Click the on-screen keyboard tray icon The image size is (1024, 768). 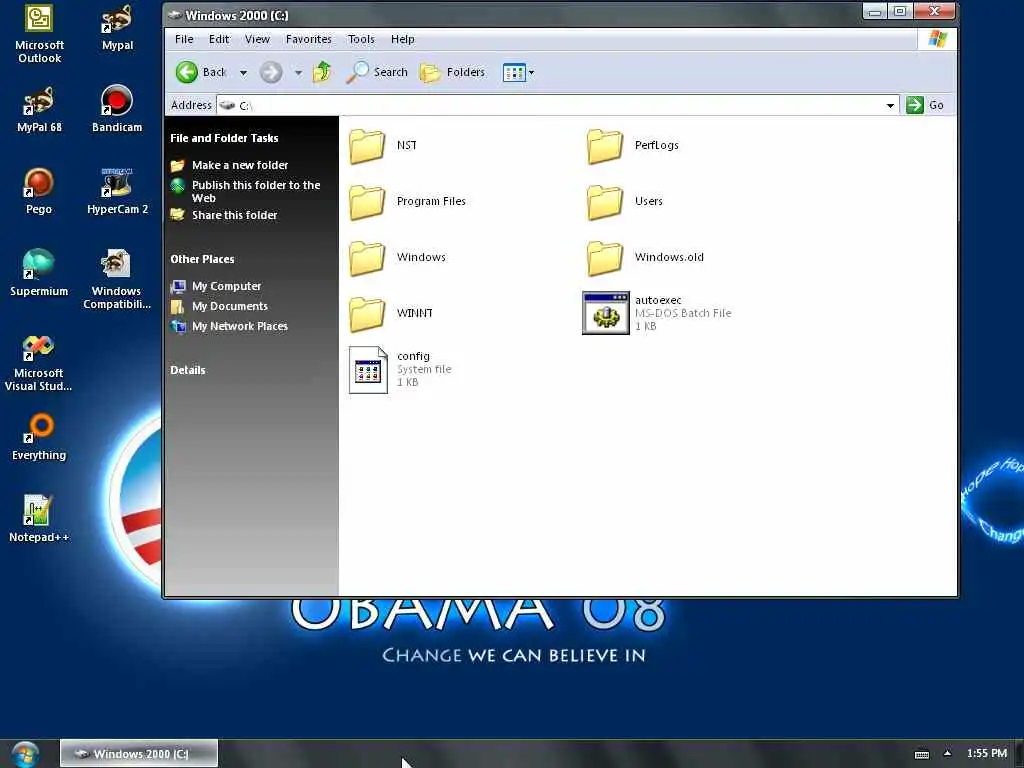(922, 754)
